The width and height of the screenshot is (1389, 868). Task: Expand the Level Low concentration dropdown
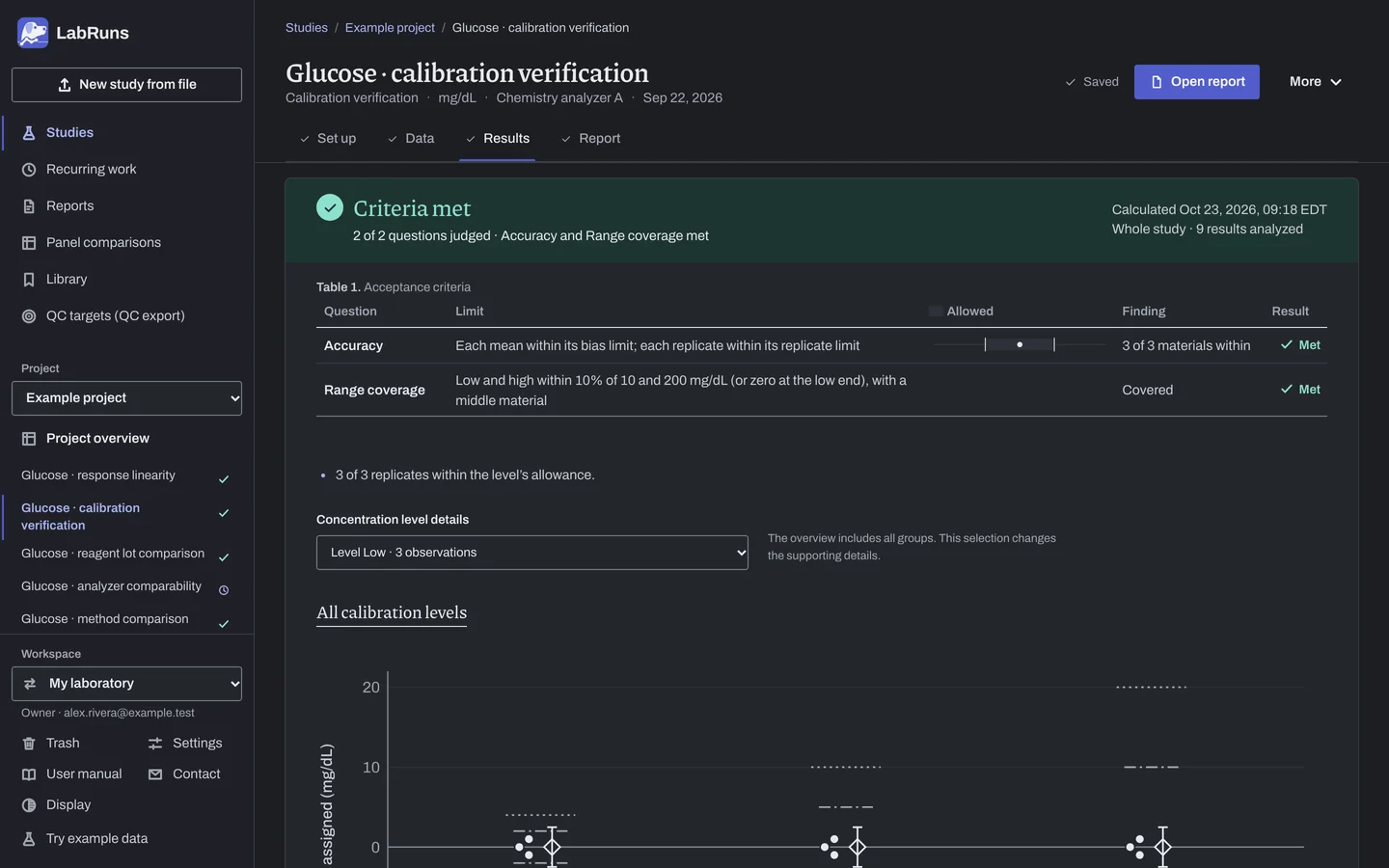[x=532, y=553]
